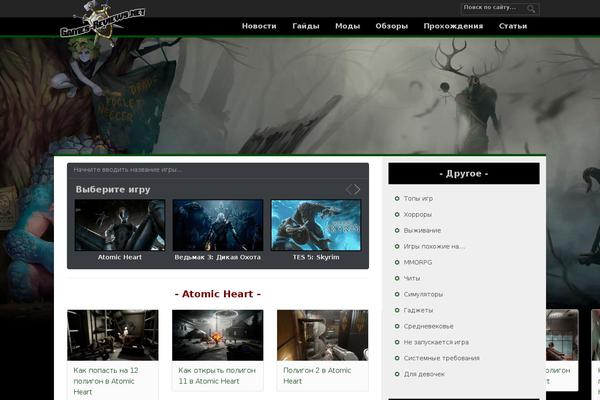Click the TES 5: Skyrim label
Screen dimensions: 600x400
click(x=316, y=257)
